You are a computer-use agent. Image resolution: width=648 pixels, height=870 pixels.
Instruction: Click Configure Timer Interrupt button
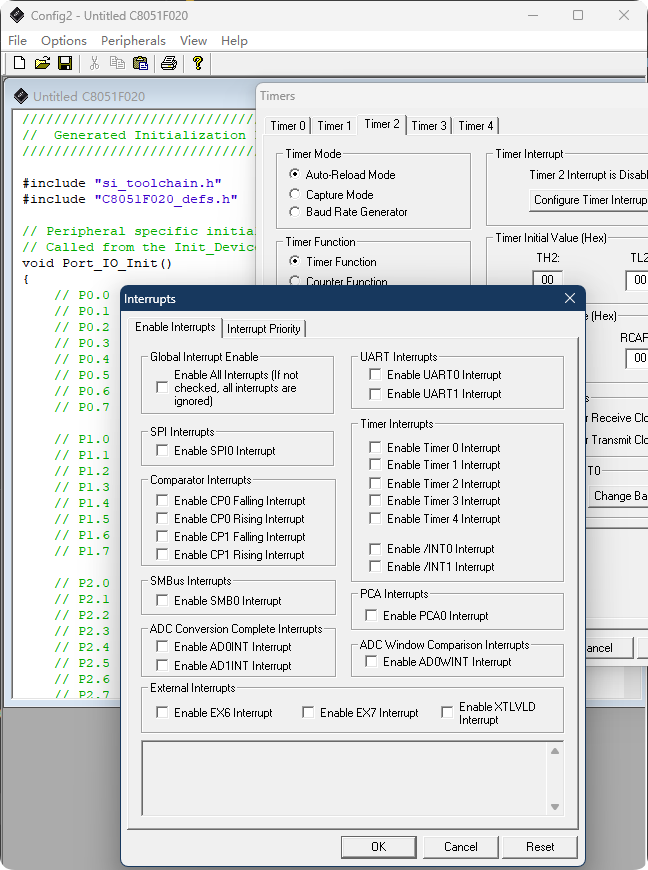click(x=588, y=200)
